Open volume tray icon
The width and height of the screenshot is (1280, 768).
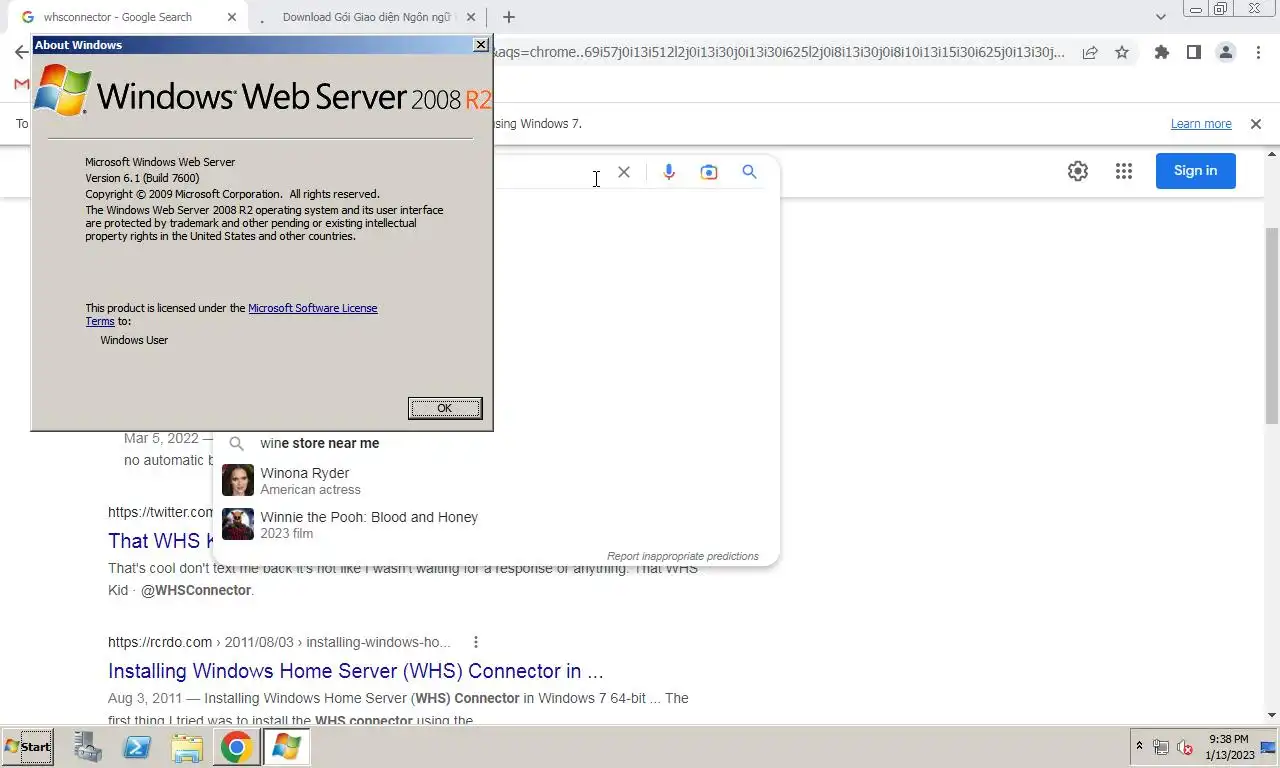1185,747
